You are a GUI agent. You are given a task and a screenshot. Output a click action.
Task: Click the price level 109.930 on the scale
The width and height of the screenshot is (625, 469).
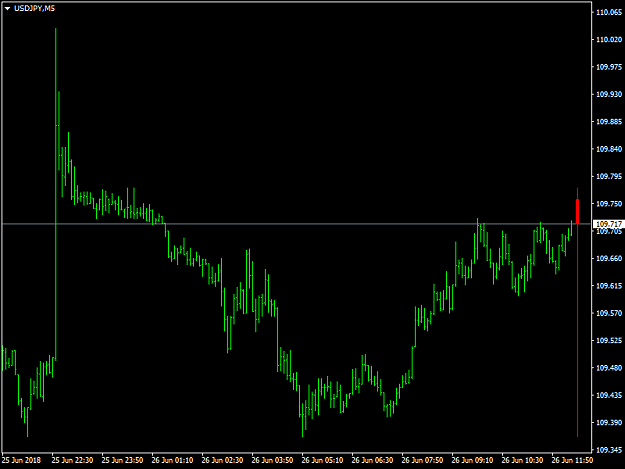(x=609, y=94)
